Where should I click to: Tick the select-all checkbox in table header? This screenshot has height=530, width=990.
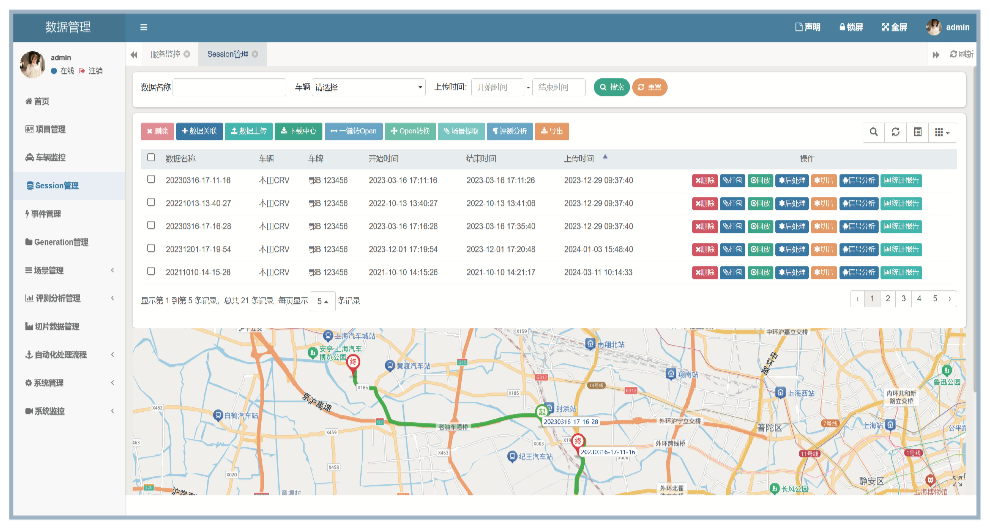pyautogui.click(x=151, y=157)
